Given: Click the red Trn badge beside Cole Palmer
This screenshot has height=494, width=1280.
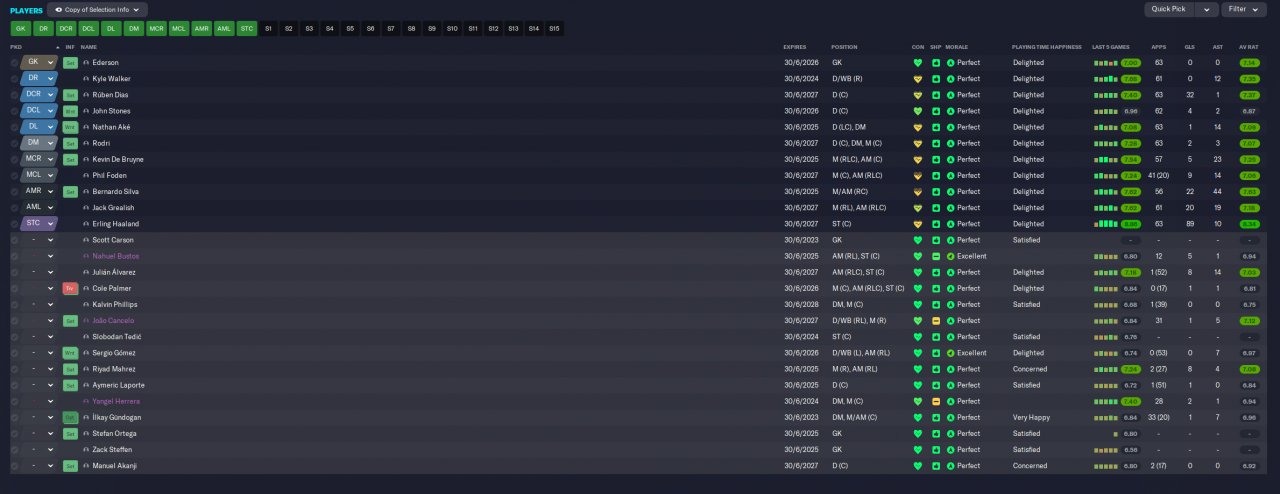Looking at the screenshot, I should coord(70,288).
